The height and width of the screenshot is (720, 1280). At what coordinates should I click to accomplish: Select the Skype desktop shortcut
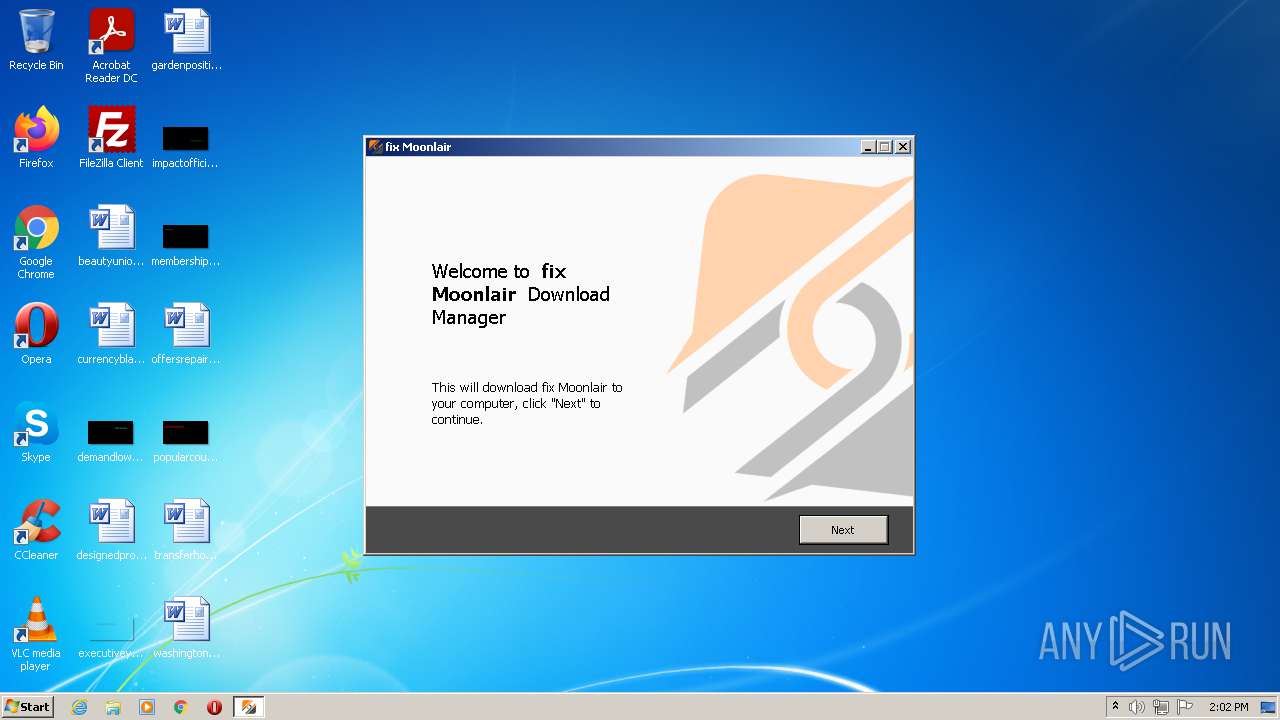[36, 432]
